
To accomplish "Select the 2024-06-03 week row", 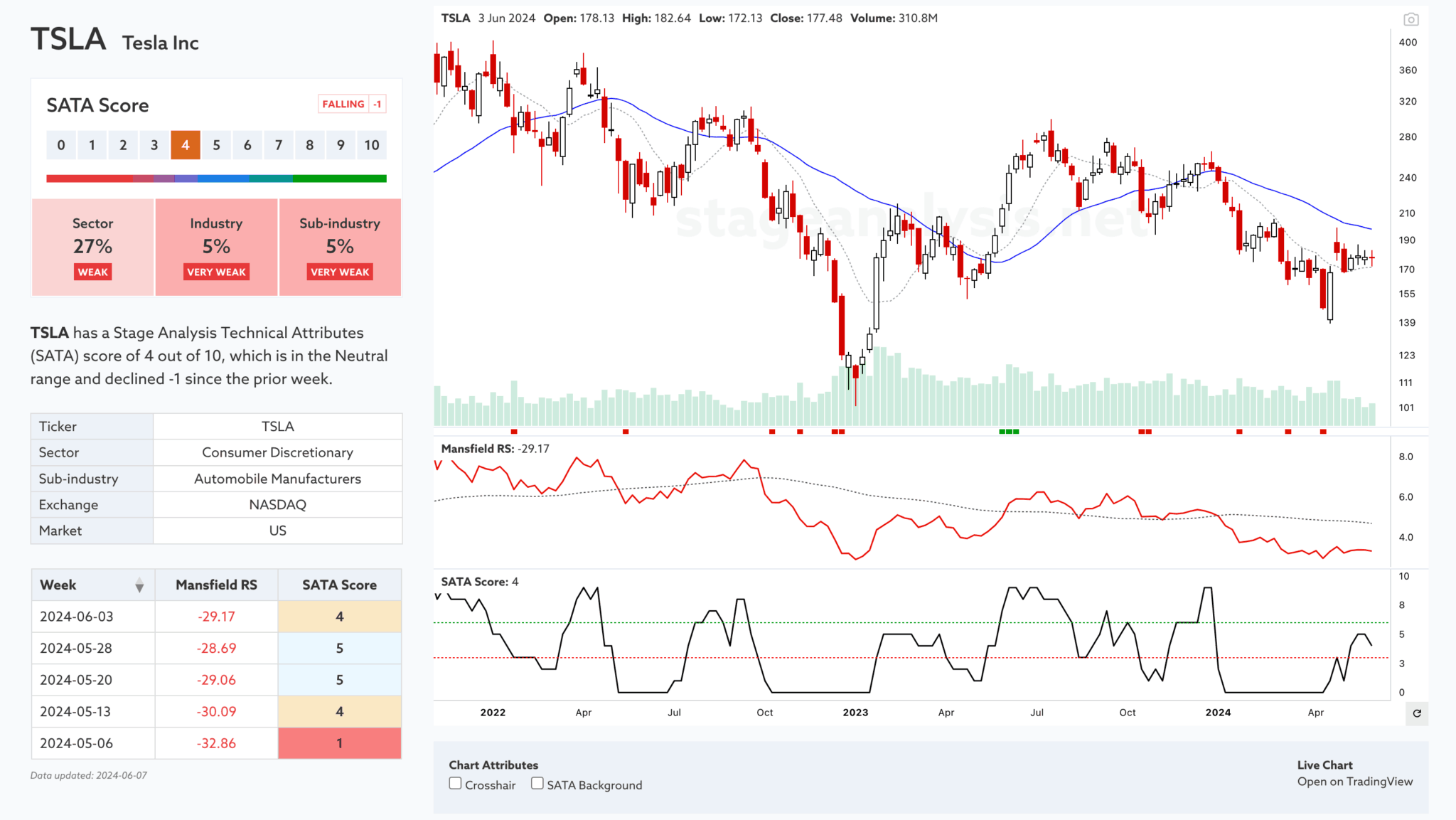I will [x=216, y=617].
